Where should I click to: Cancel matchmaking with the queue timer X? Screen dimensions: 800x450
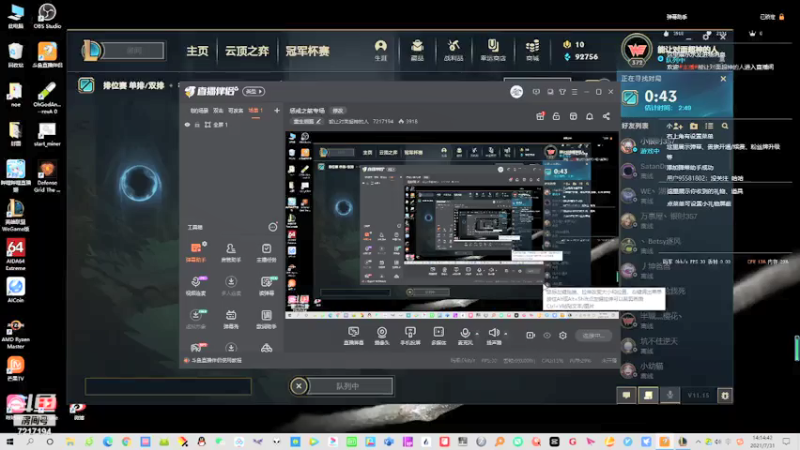coord(723,79)
